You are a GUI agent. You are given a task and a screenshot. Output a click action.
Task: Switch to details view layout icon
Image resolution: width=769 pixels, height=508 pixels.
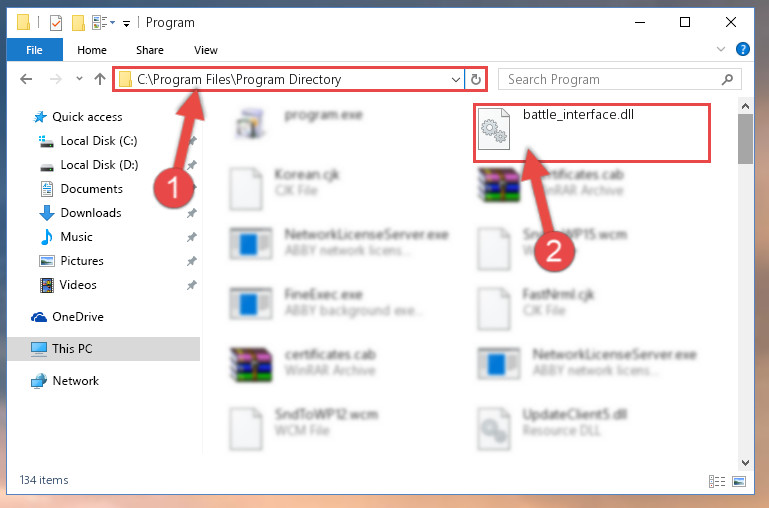pos(717,481)
